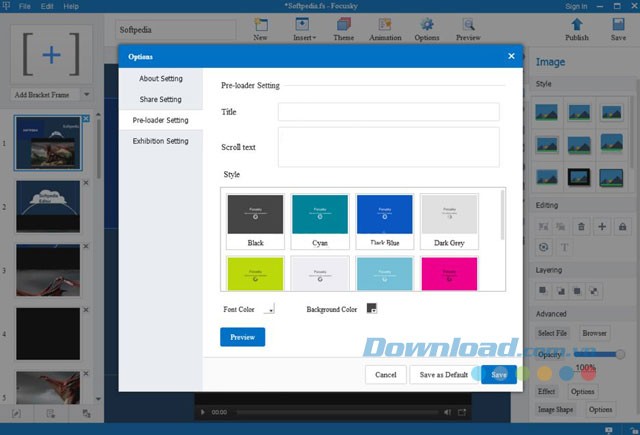Screen dimensions: 640x435
Task: Click into the Title input field
Action: click(388, 112)
